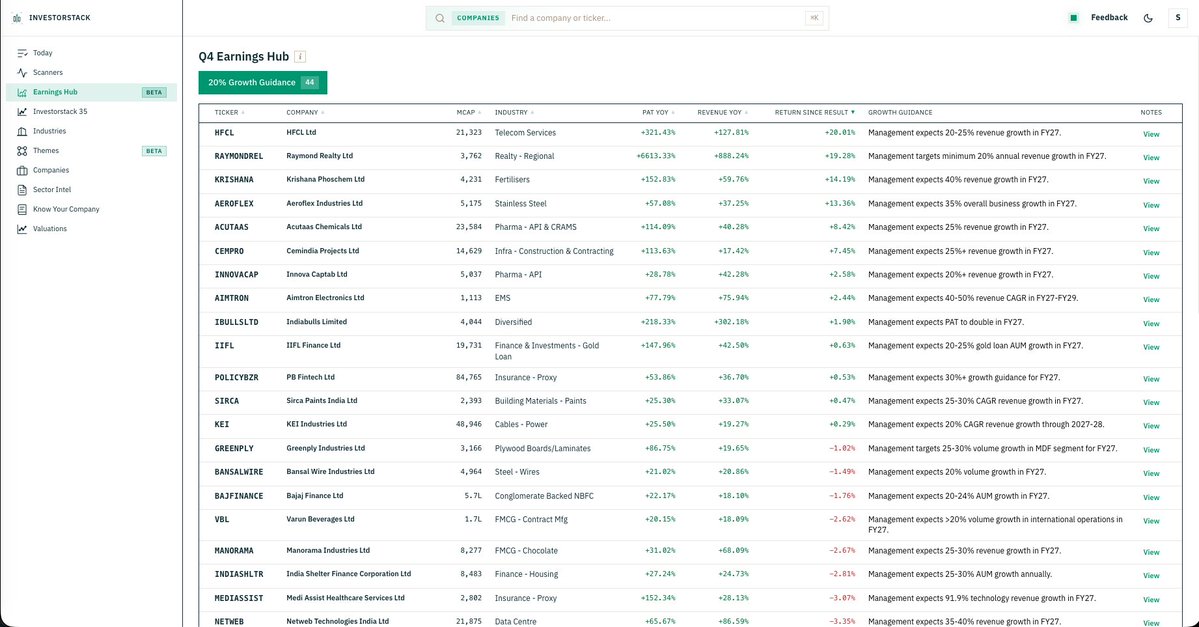
Task: Click the search magnifier icon
Action: coord(440,18)
